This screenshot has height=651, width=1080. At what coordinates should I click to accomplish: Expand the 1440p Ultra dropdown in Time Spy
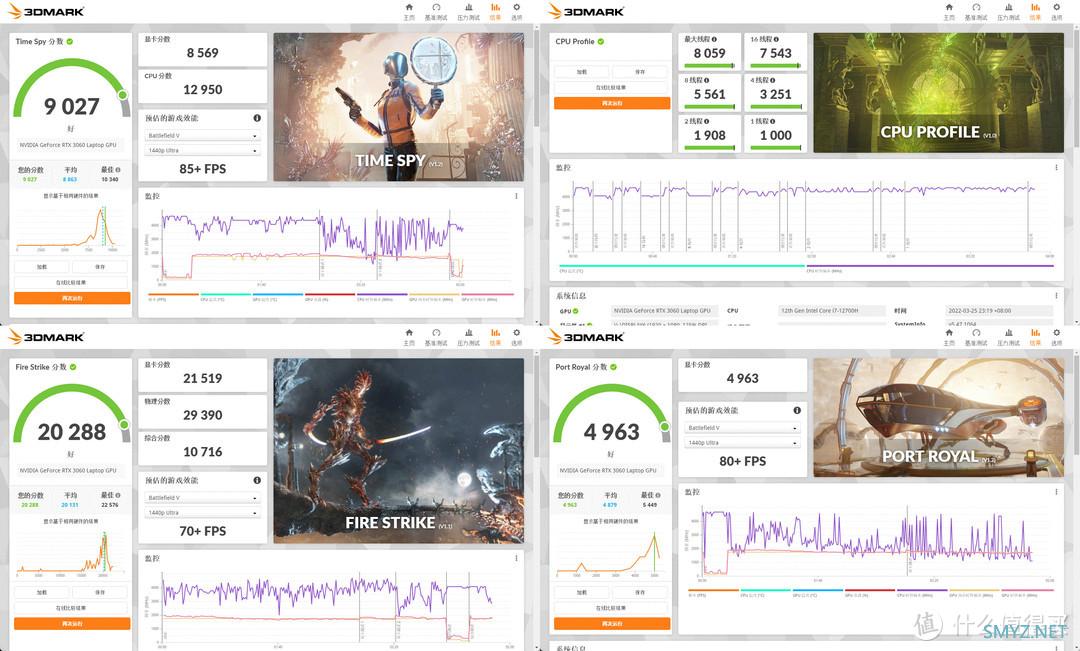point(202,150)
